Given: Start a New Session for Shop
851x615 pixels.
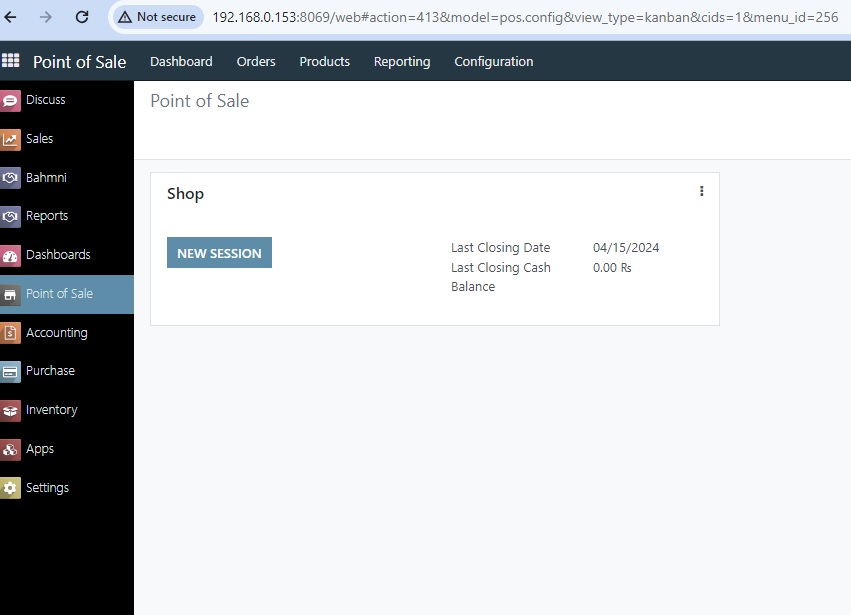Looking at the screenshot, I should click(219, 253).
